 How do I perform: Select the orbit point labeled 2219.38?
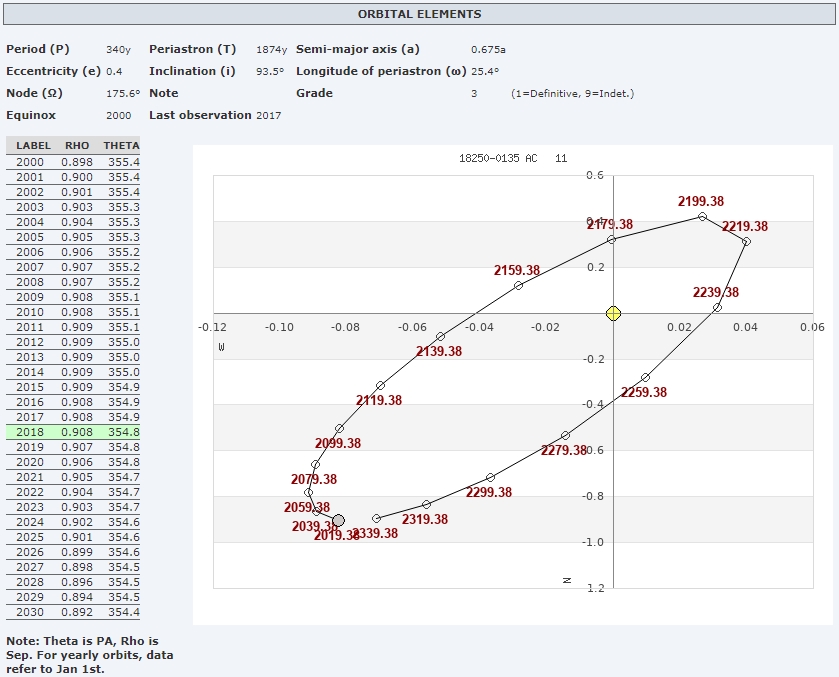point(746,241)
